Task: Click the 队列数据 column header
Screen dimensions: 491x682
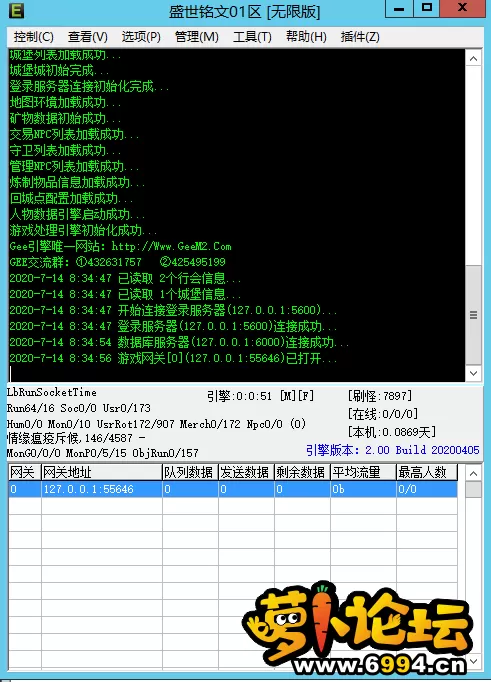Action: (190, 472)
